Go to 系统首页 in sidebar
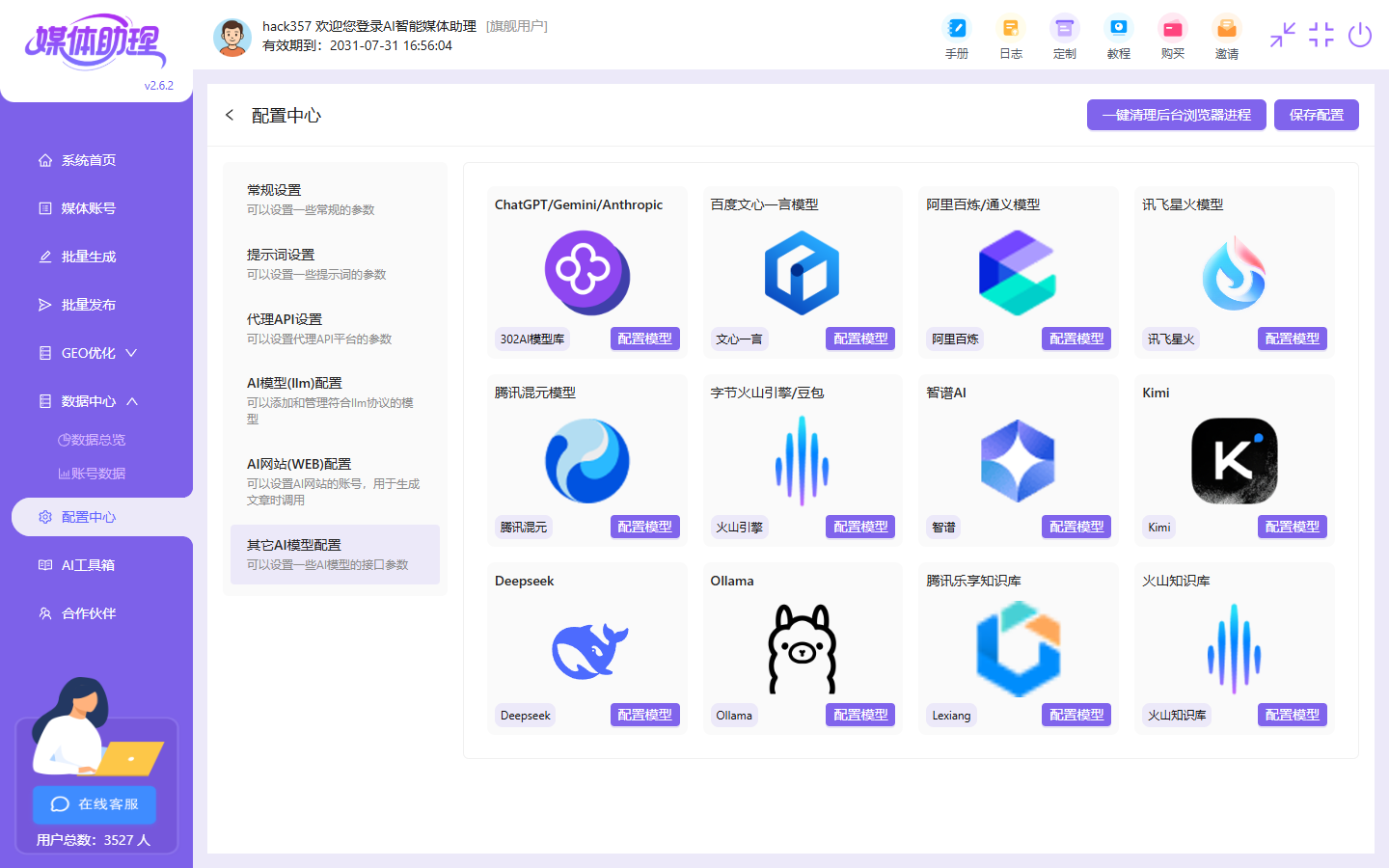This screenshot has width=1389, height=868. click(88, 160)
